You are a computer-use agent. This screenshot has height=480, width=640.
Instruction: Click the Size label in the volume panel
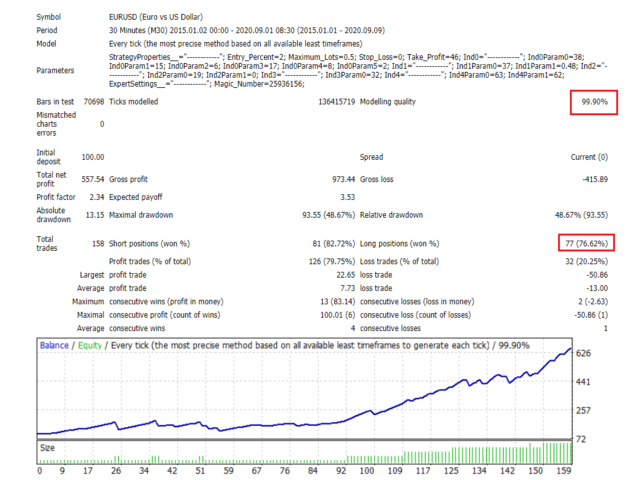click(47, 448)
